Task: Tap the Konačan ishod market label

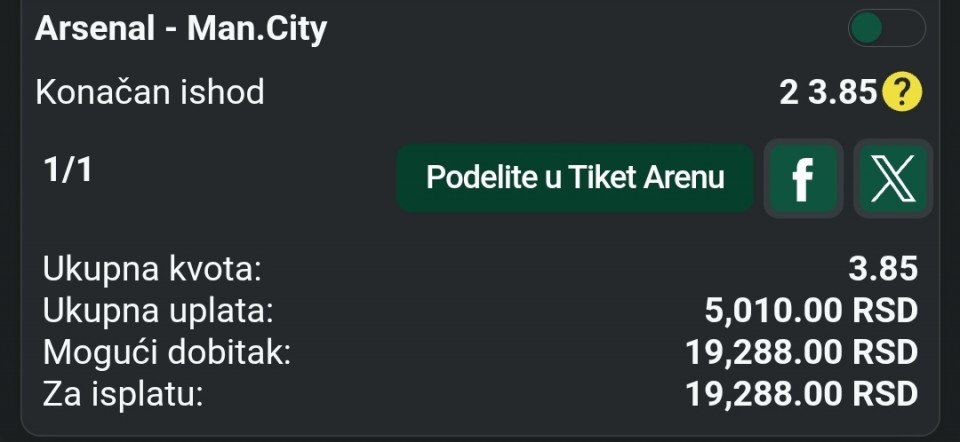Action: coord(150,93)
